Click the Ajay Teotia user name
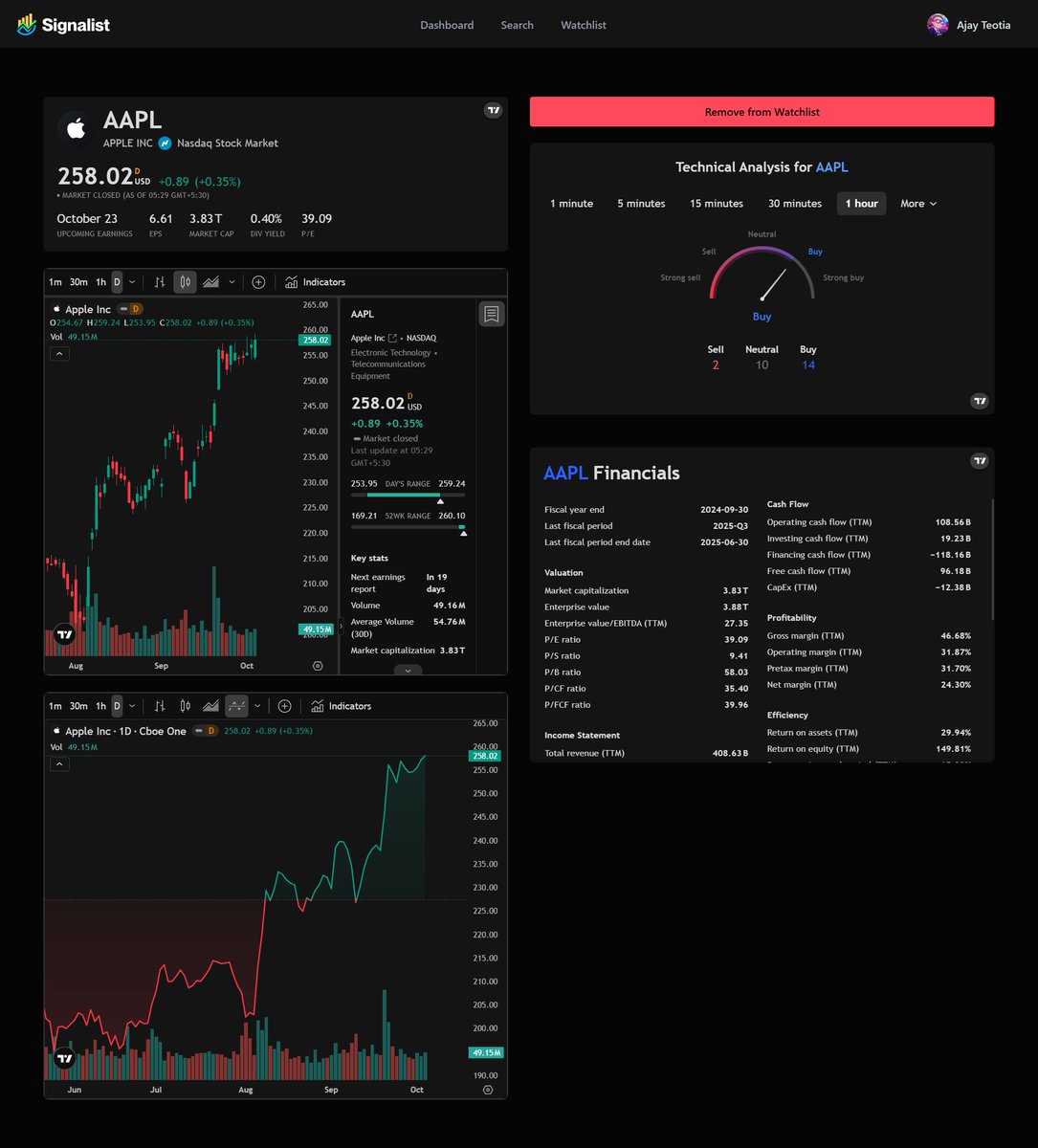1038x1148 pixels. point(983,25)
